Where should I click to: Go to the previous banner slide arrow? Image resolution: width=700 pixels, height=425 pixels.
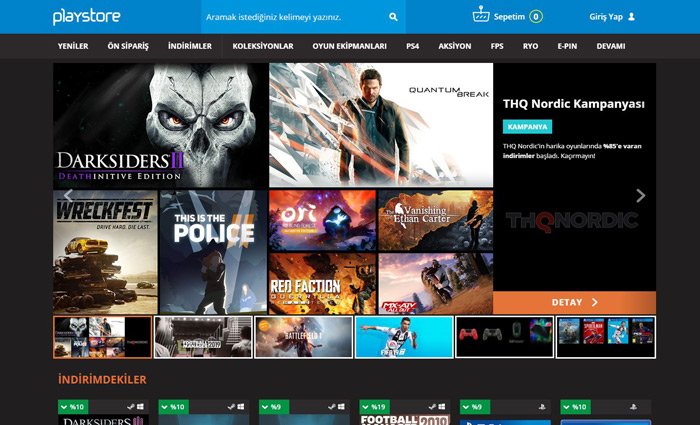pyautogui.click(x=68, y=195)
